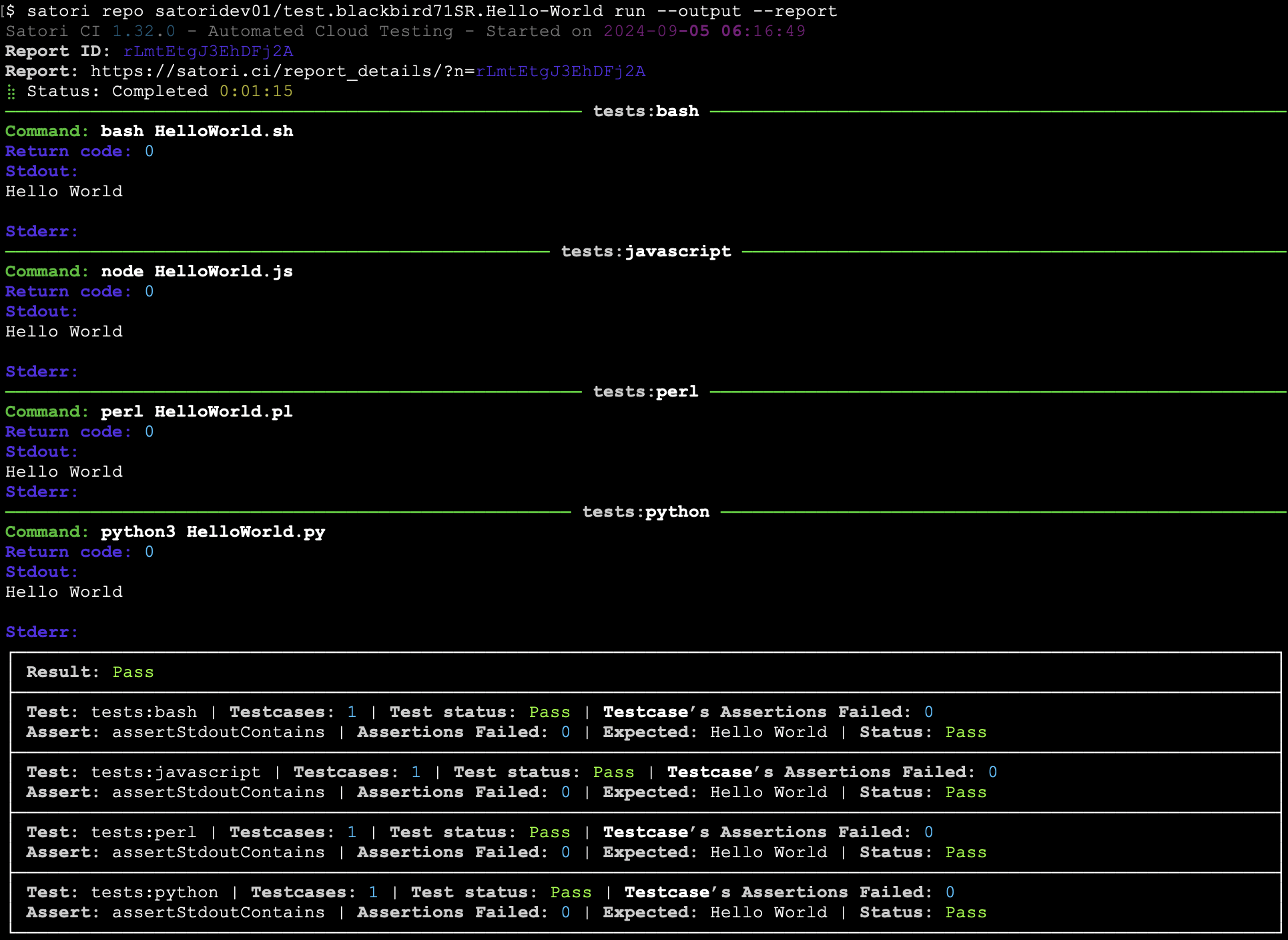Click the Test: tests:javascript summary row

pos(512,772)
